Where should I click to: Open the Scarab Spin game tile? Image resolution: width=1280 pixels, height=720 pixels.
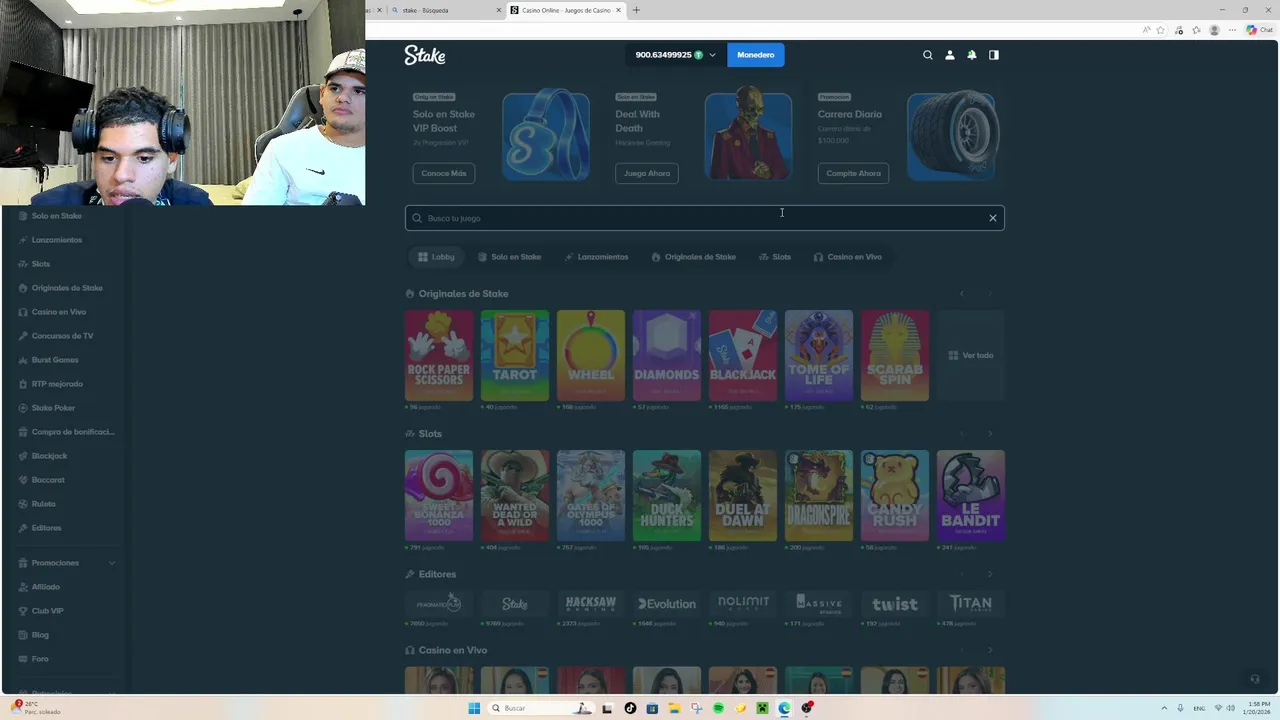point(895,355)
